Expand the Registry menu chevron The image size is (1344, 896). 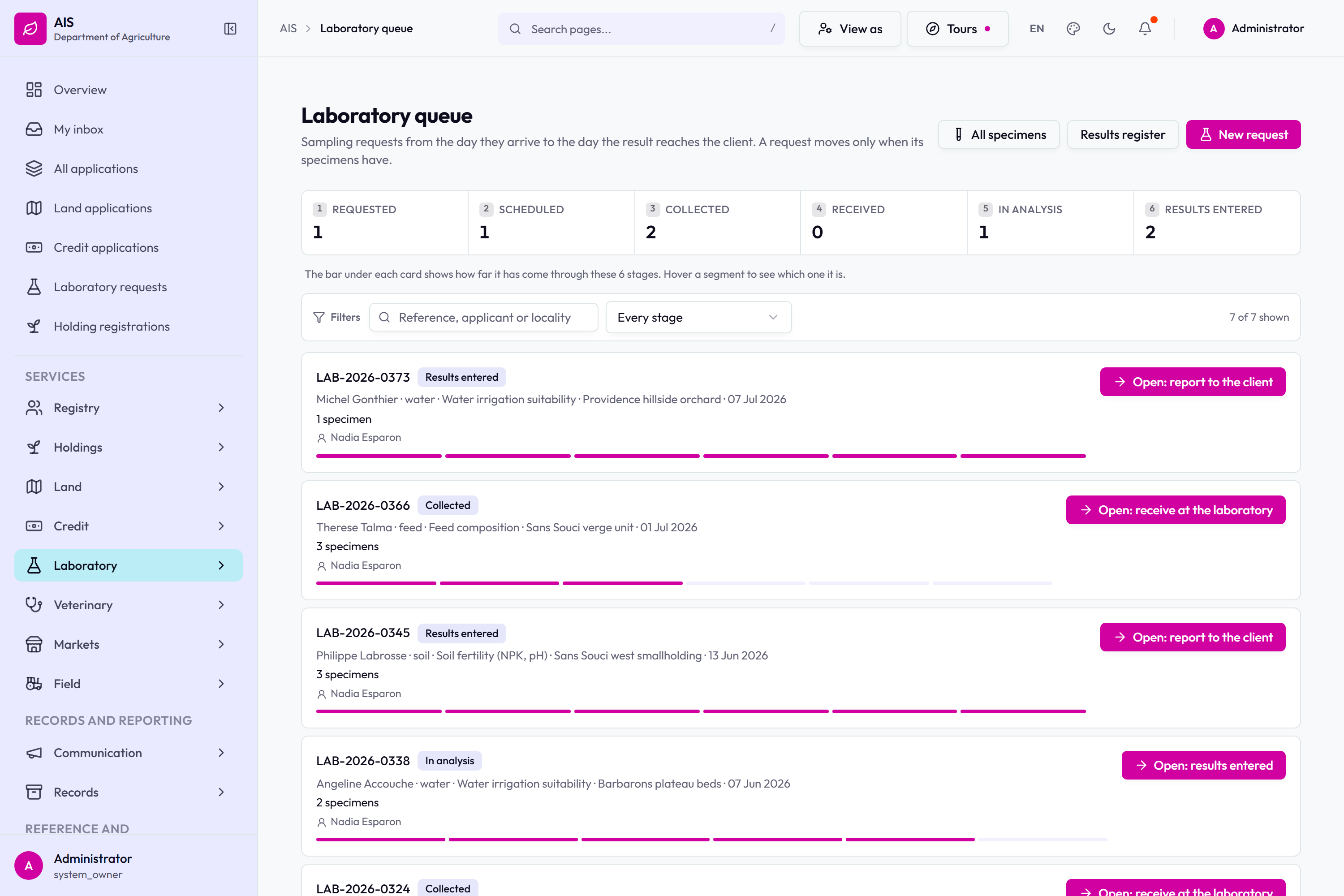(x=221, y=408)
